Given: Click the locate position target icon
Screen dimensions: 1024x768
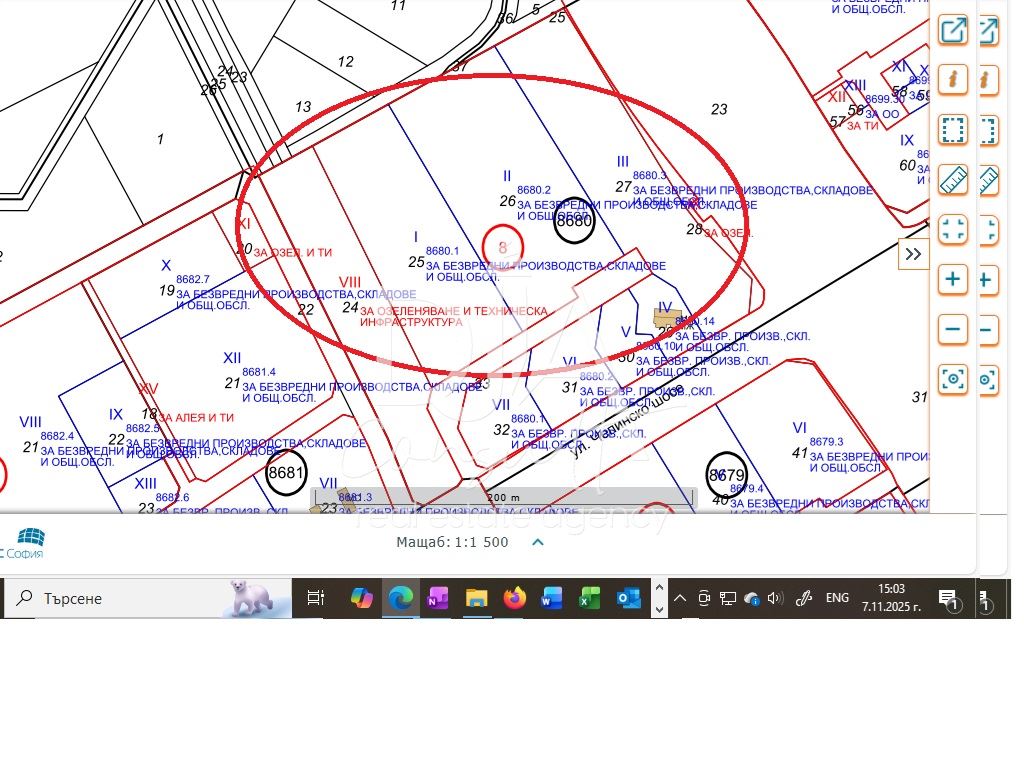Looking at the screenshot, I should [953, 379].
